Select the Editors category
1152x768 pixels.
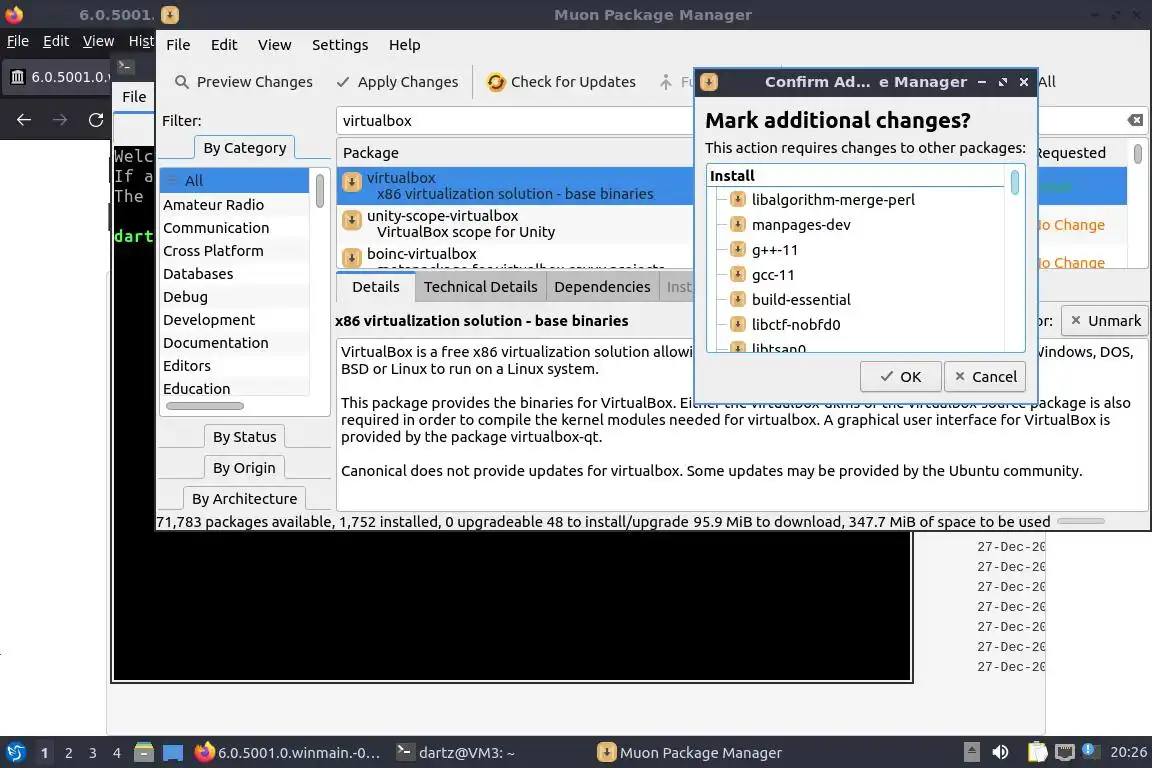tap(234, 365)
